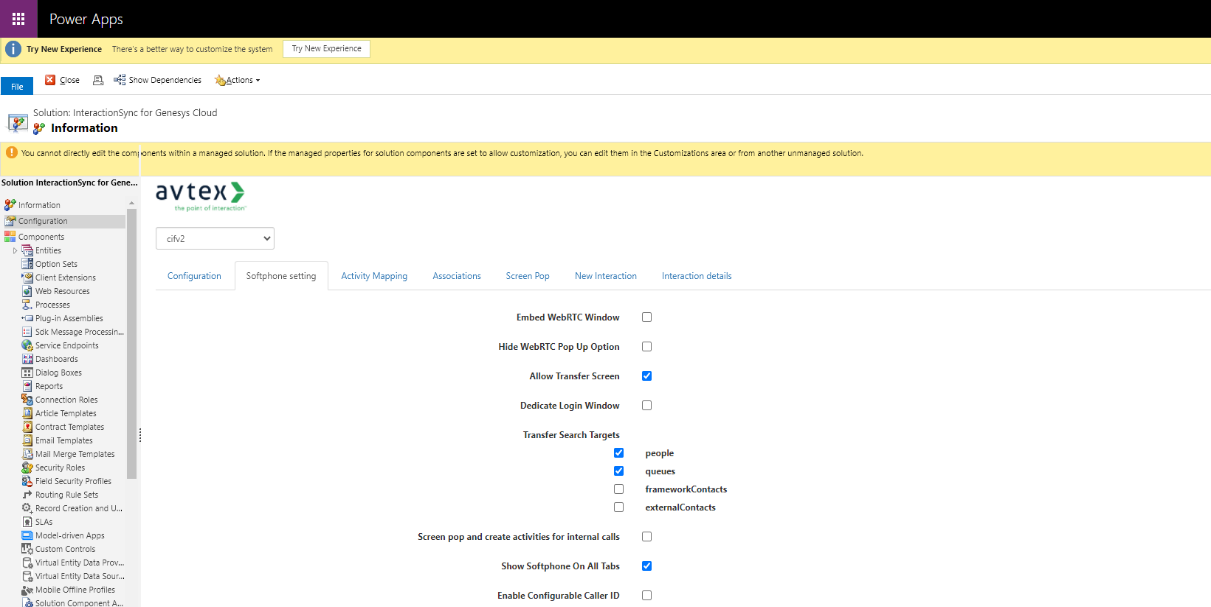The height and width of the screenshot is (607, 1211).
Task: Open the Power Apps app launcher waffle
Action: (x=19, y=19)
